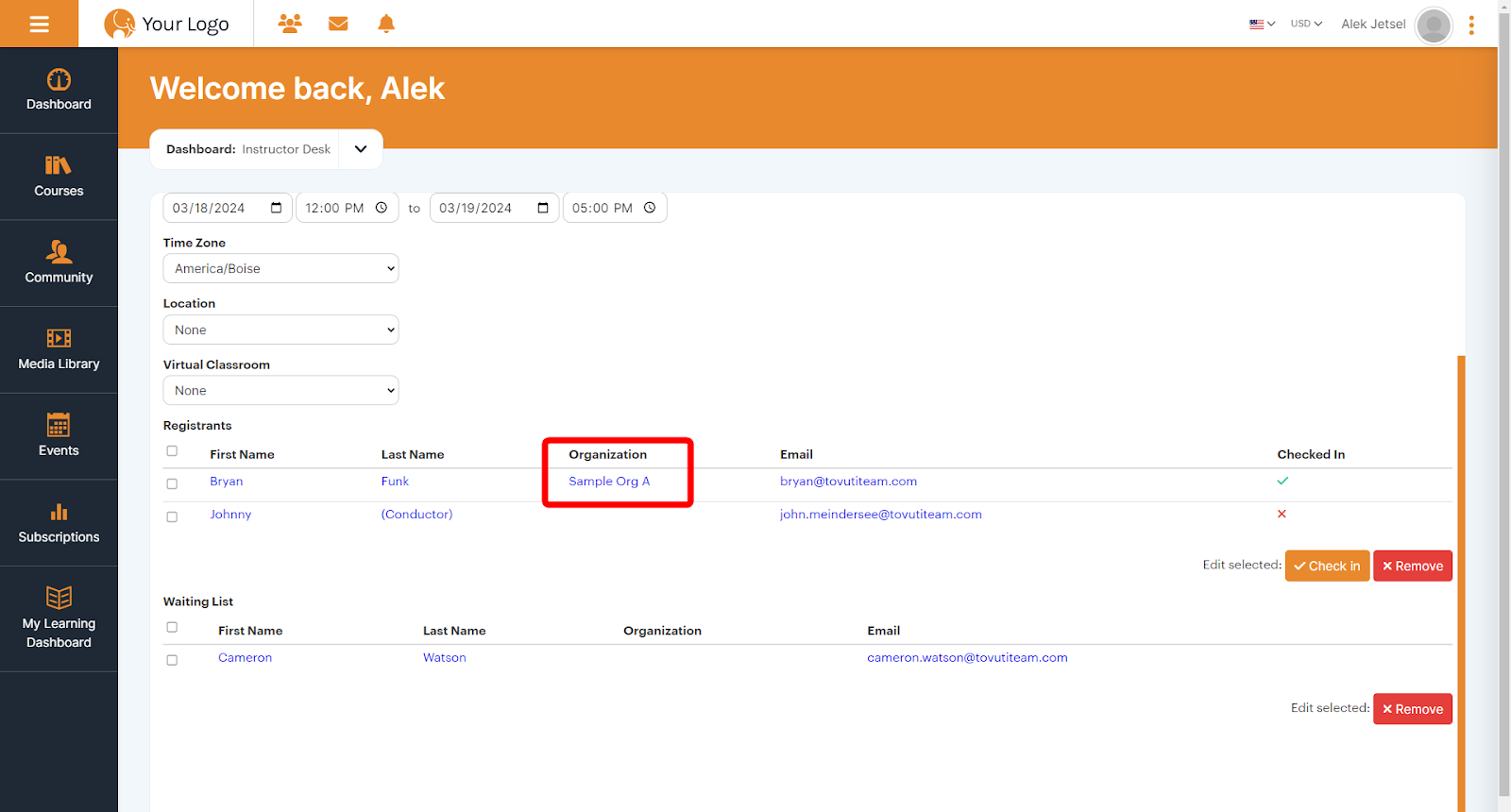Open Watson last name link
The height and width of the screenshot is (812, 1511).
[445, 658]
